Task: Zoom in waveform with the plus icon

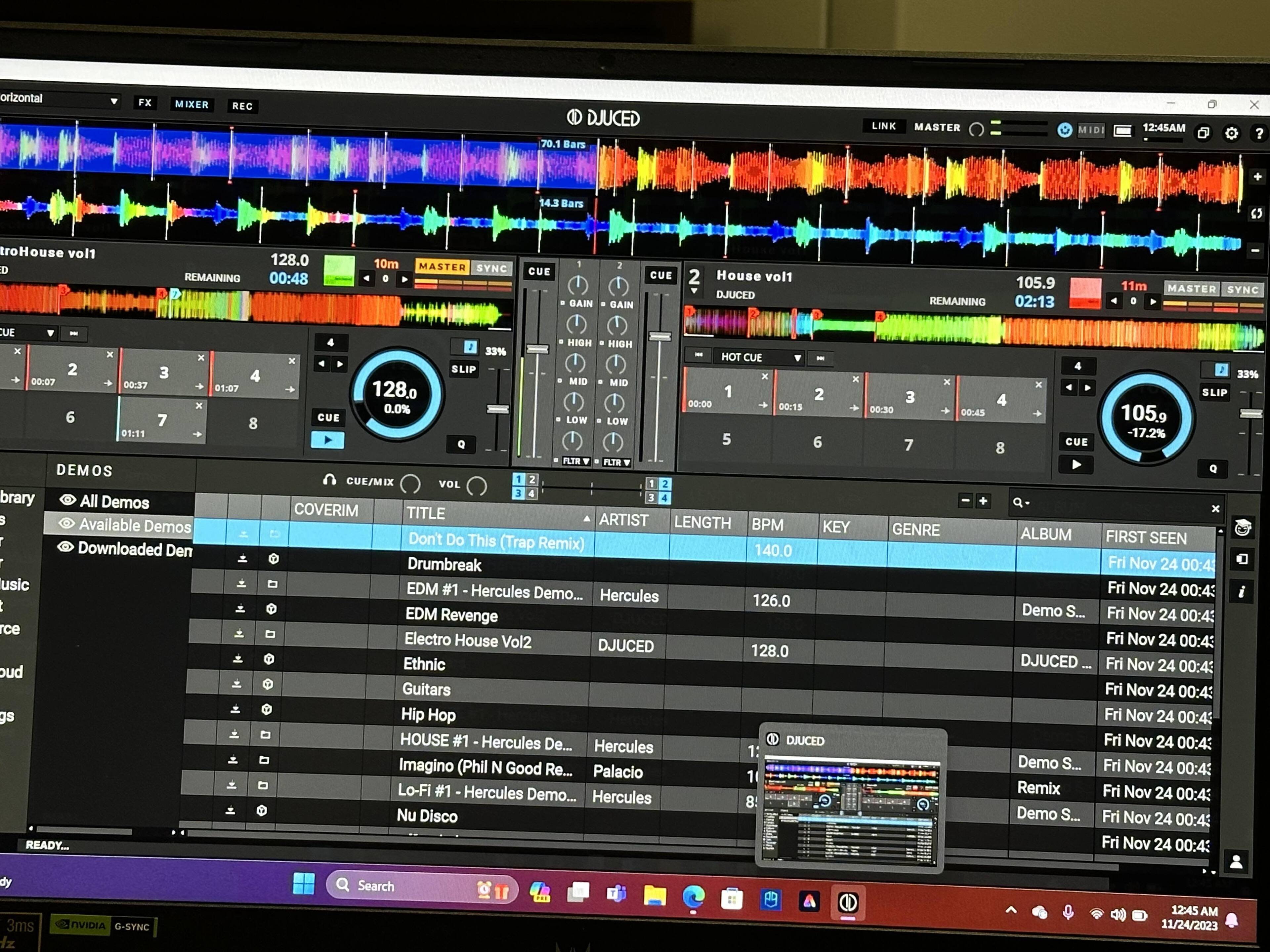Action: [1257, 177]
